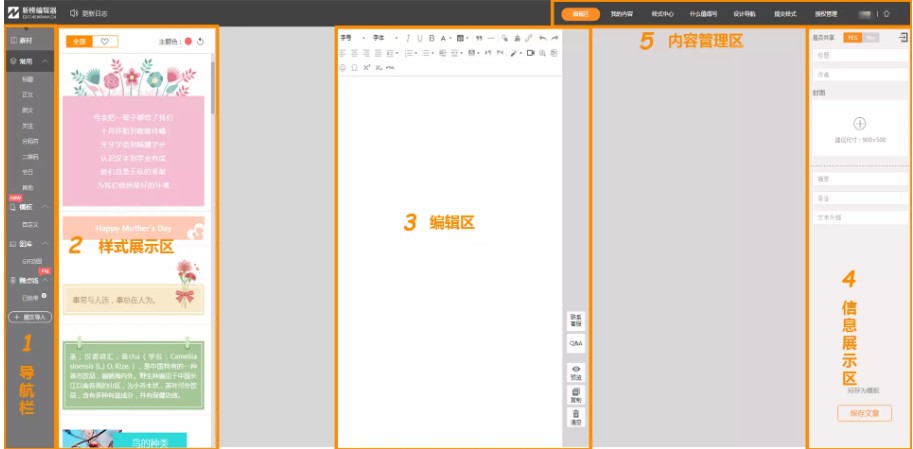This screenshot has width=913, height=449.
Task: Apply subscript formatting
Action: click(379, 68)
